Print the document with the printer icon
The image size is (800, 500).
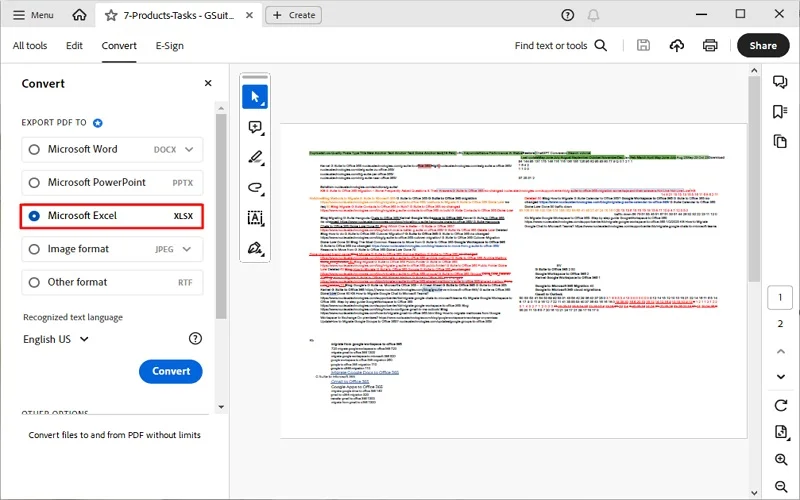710,45
